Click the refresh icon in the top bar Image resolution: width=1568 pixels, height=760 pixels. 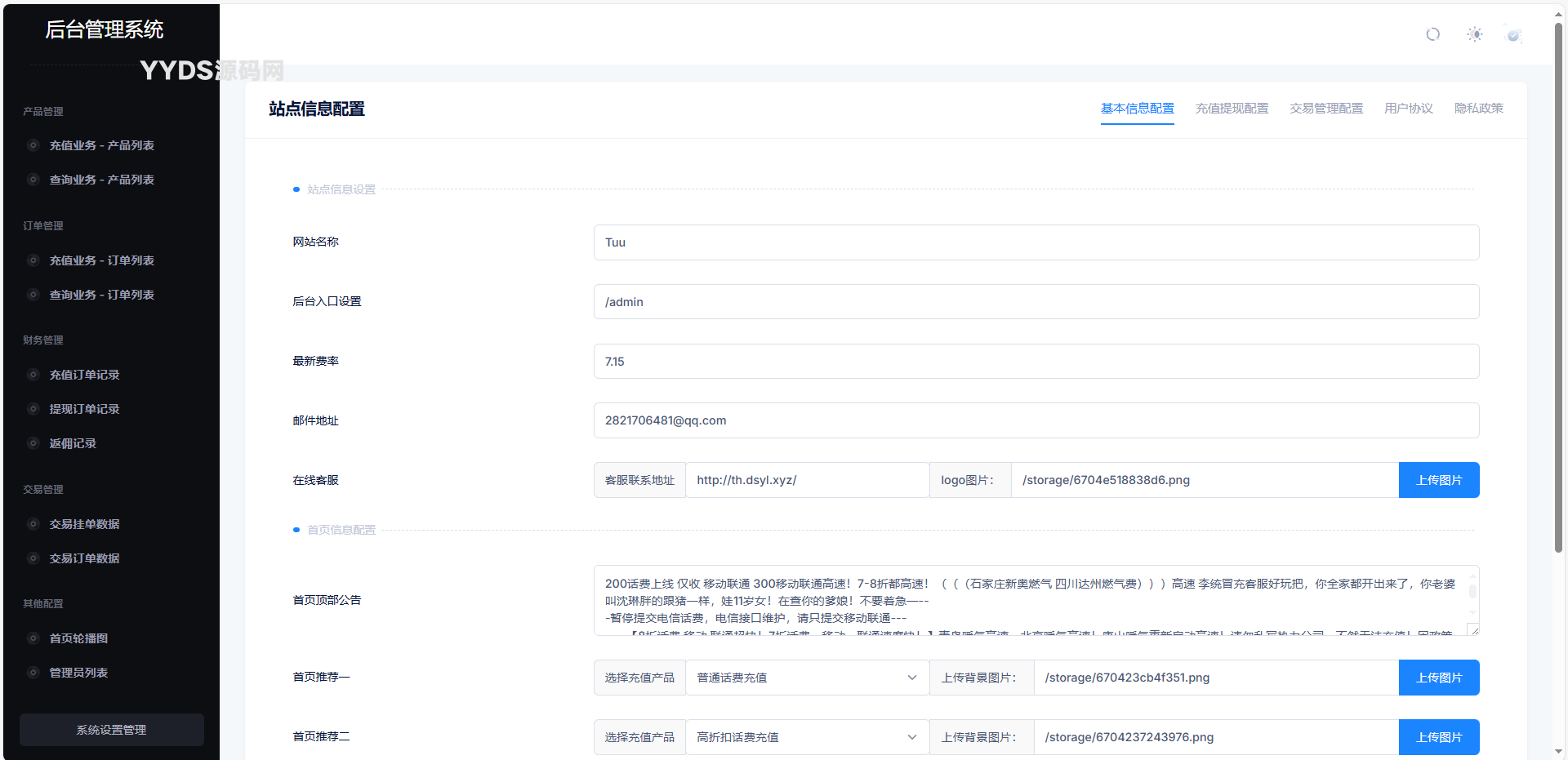pyautogui.click(x=1432, y=34)
